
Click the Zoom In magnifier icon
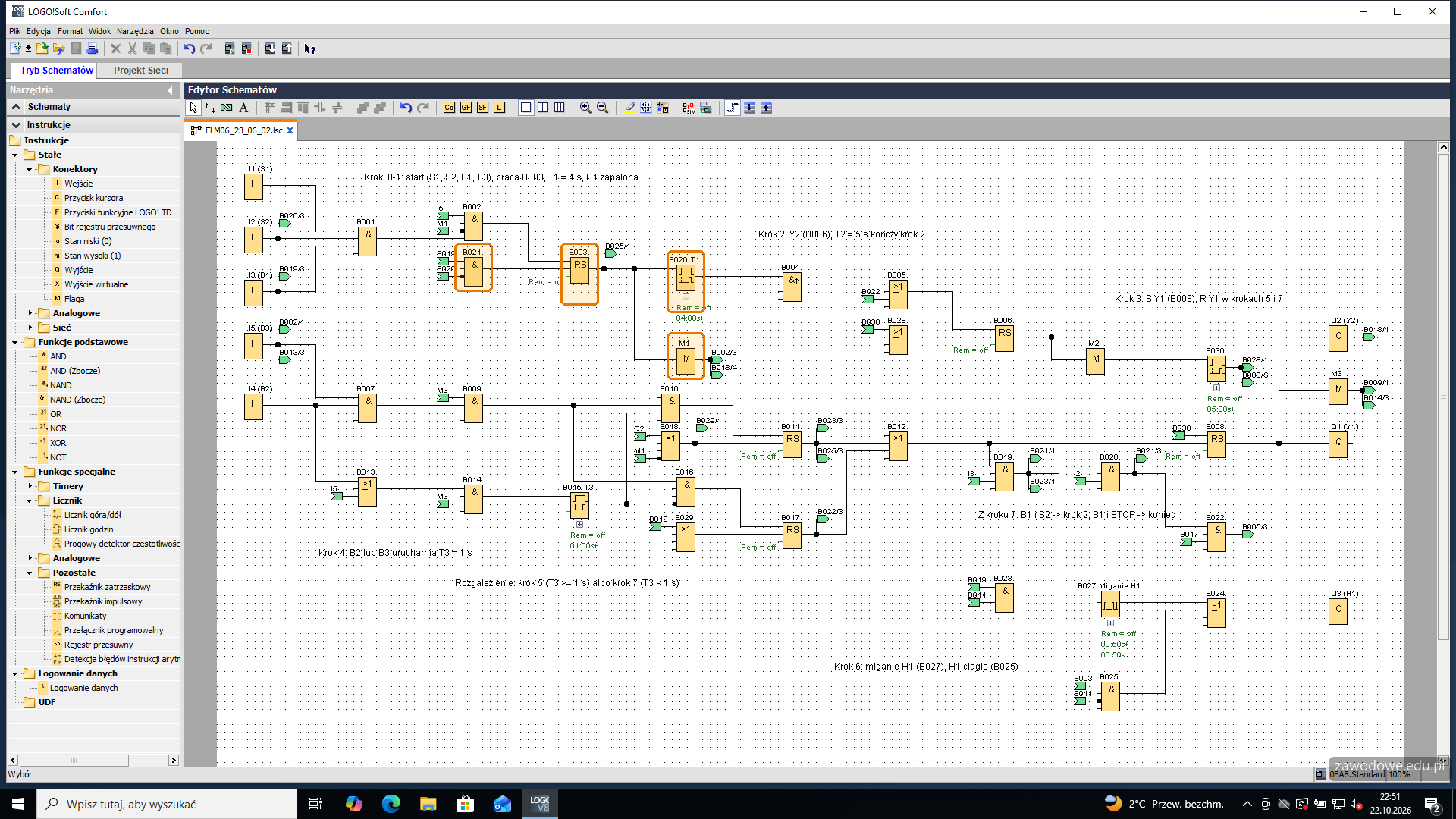(585, 108)
